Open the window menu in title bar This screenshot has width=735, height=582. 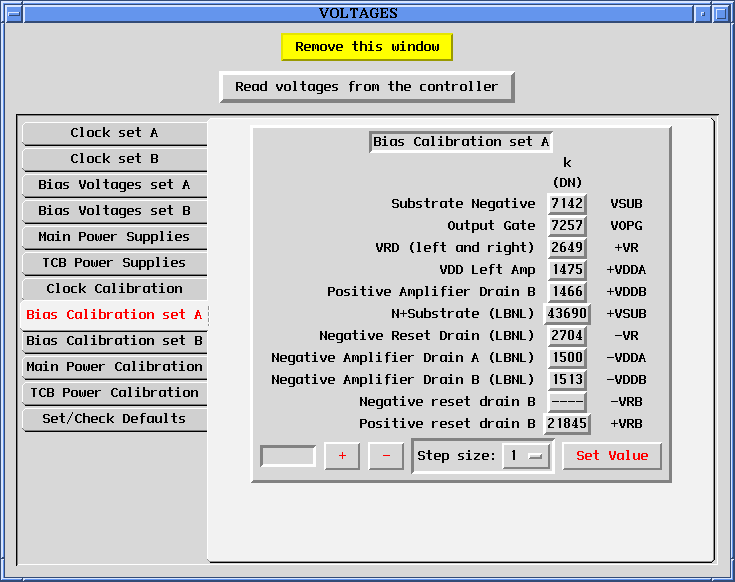14,14
